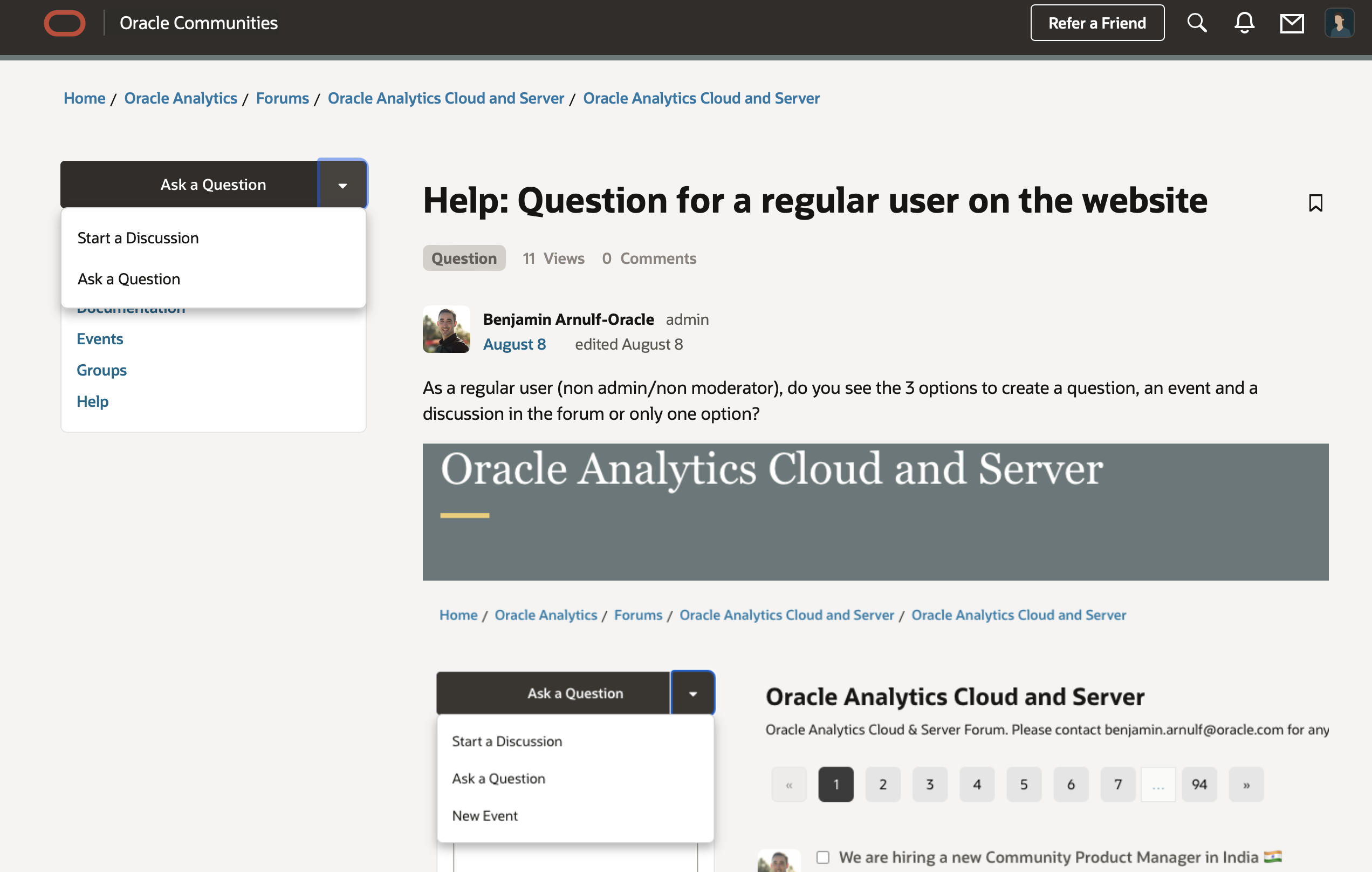Screen dimensions: 1372x872
Task: Click the 0 Comments count
Action: click(649, 258)
